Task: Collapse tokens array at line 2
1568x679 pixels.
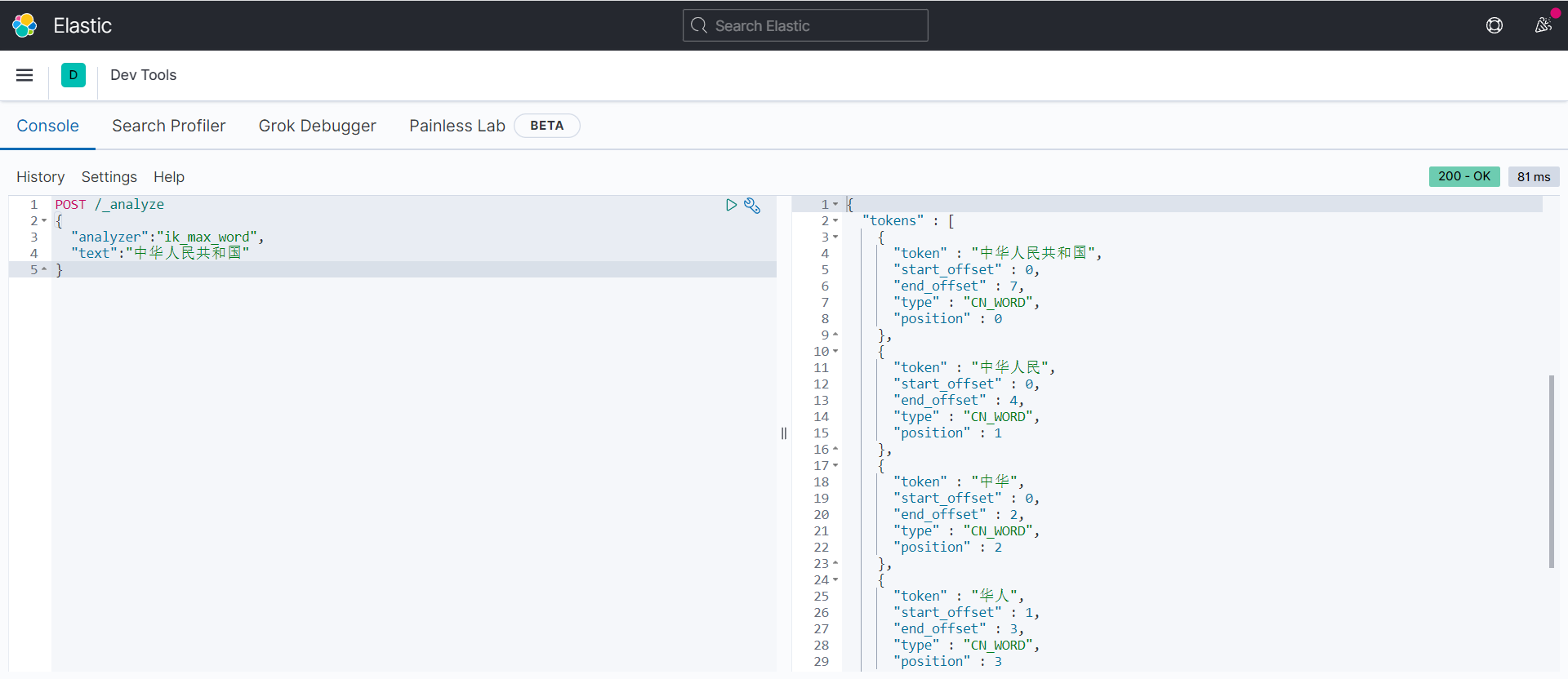Action: pyautogui.click(x=835, y=221)
